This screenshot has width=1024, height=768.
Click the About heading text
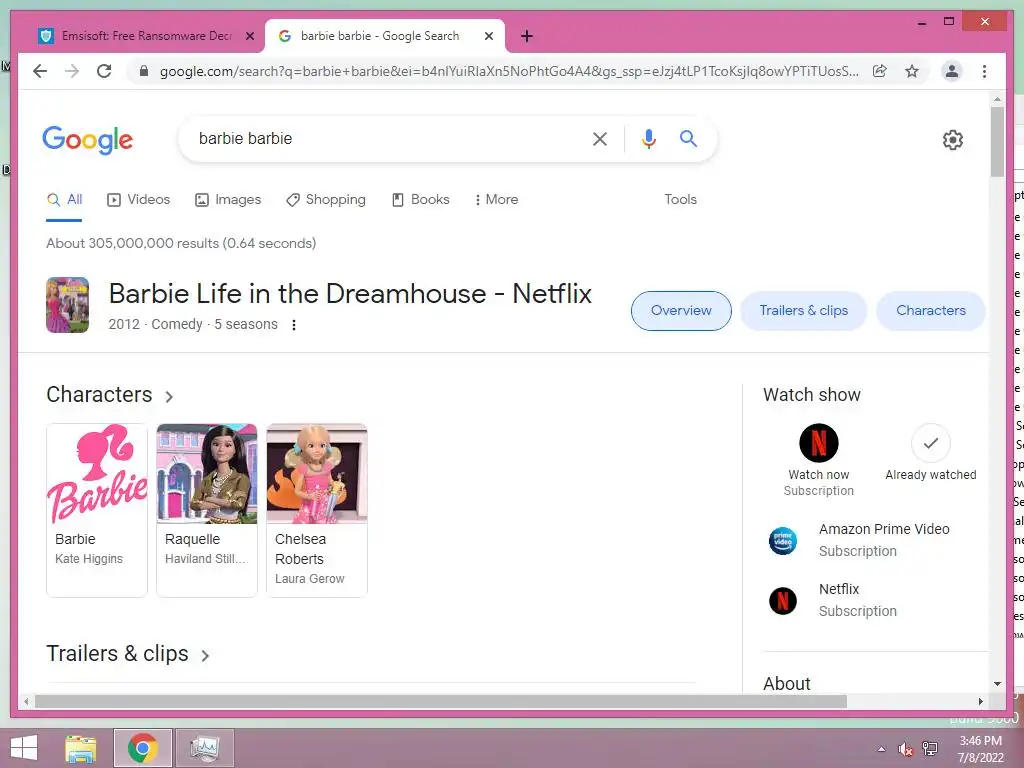(x=786, y=684)
